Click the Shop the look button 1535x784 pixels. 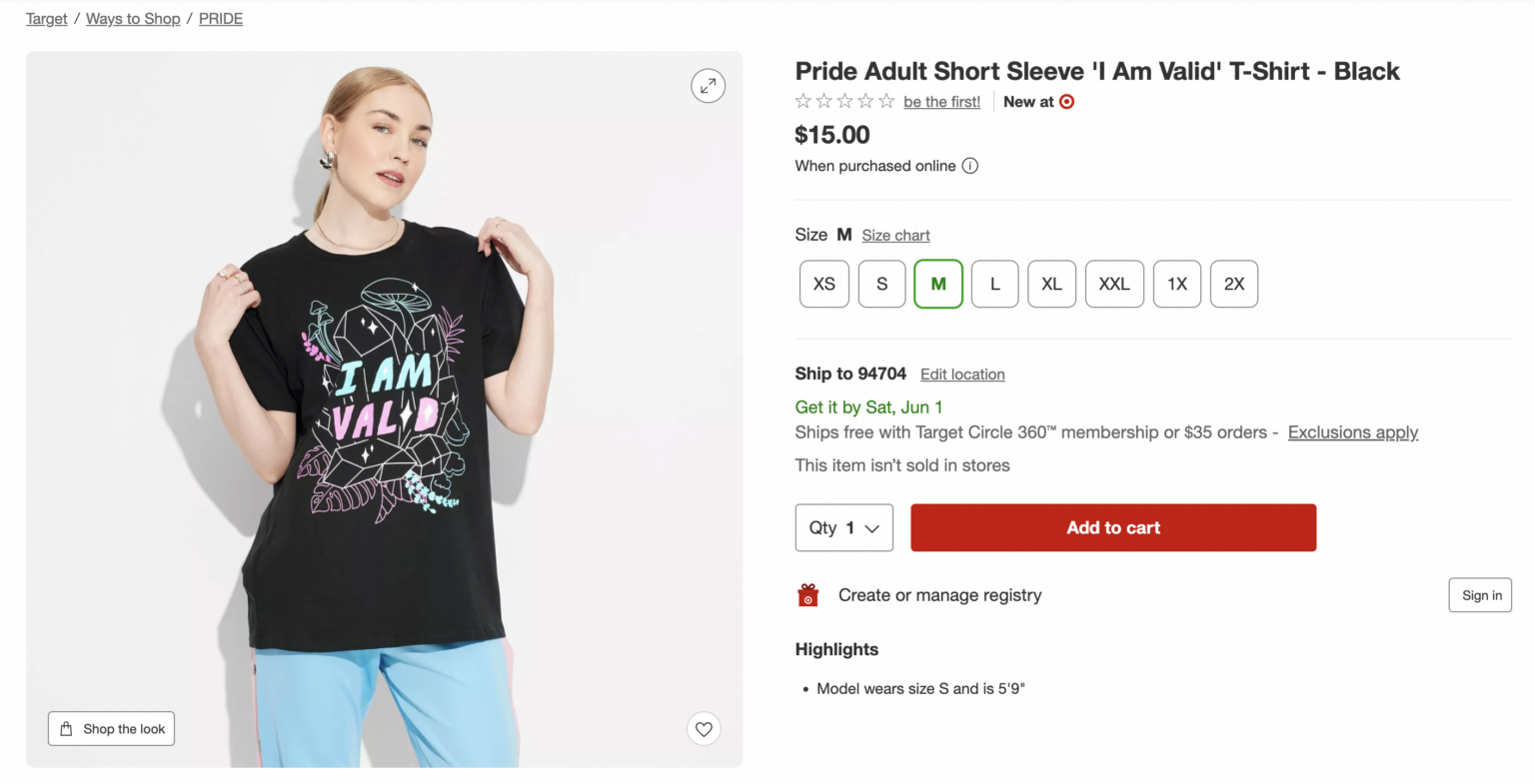pos(111,729)
